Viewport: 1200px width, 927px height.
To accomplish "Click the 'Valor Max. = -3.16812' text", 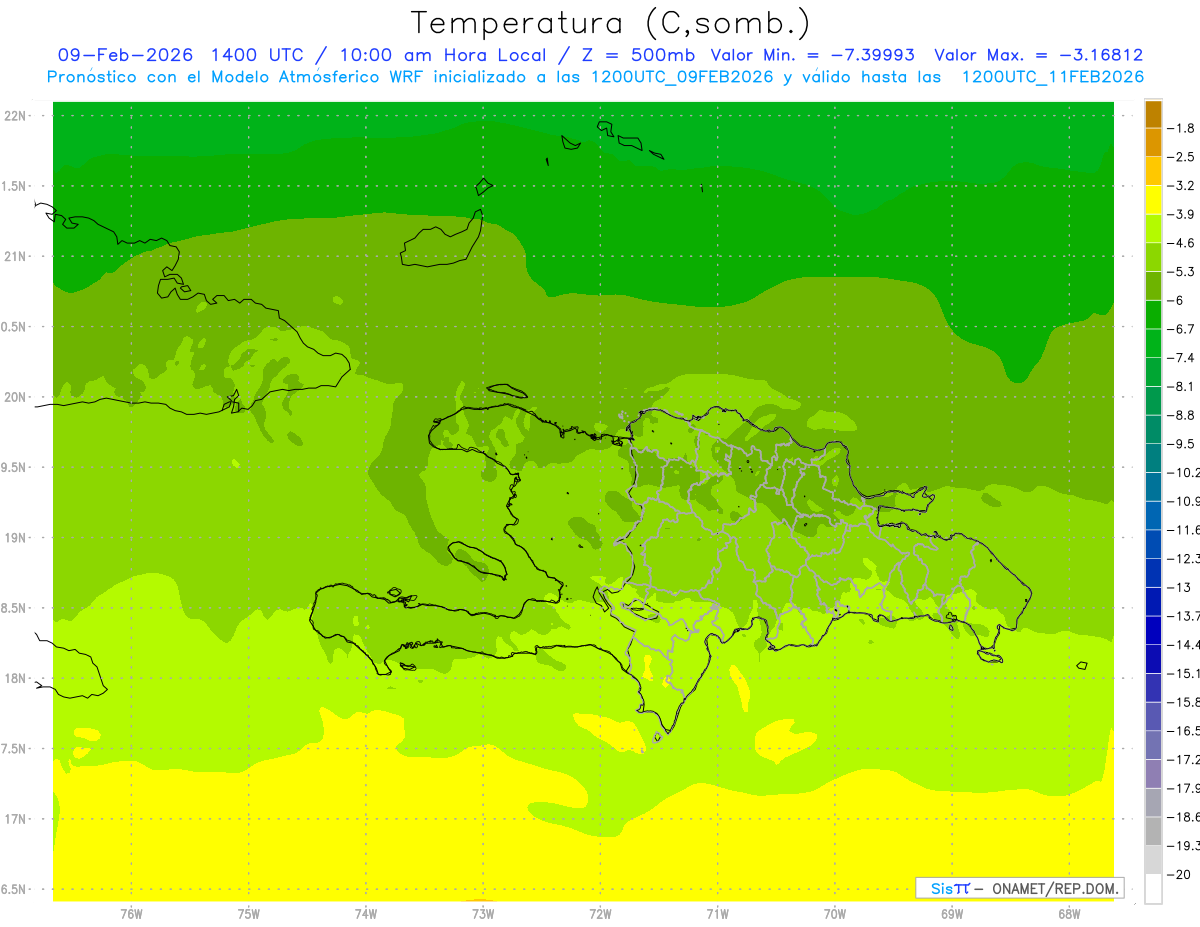I will (1038, 55).
